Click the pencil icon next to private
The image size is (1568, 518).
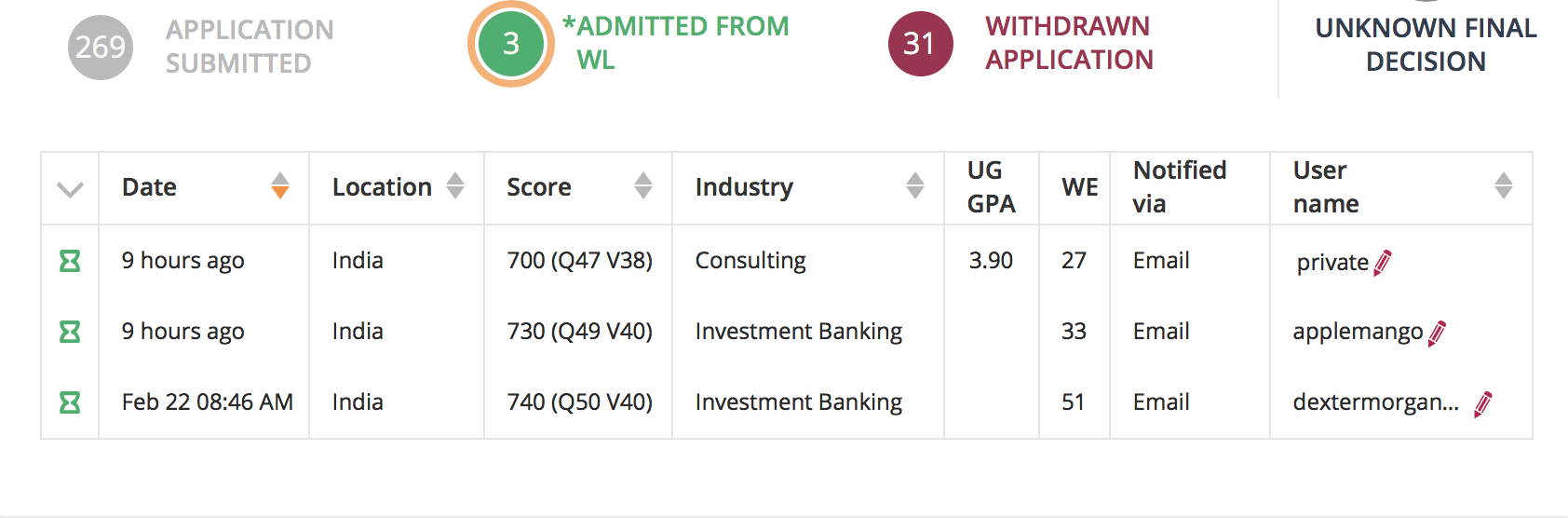coord(1383,263)
